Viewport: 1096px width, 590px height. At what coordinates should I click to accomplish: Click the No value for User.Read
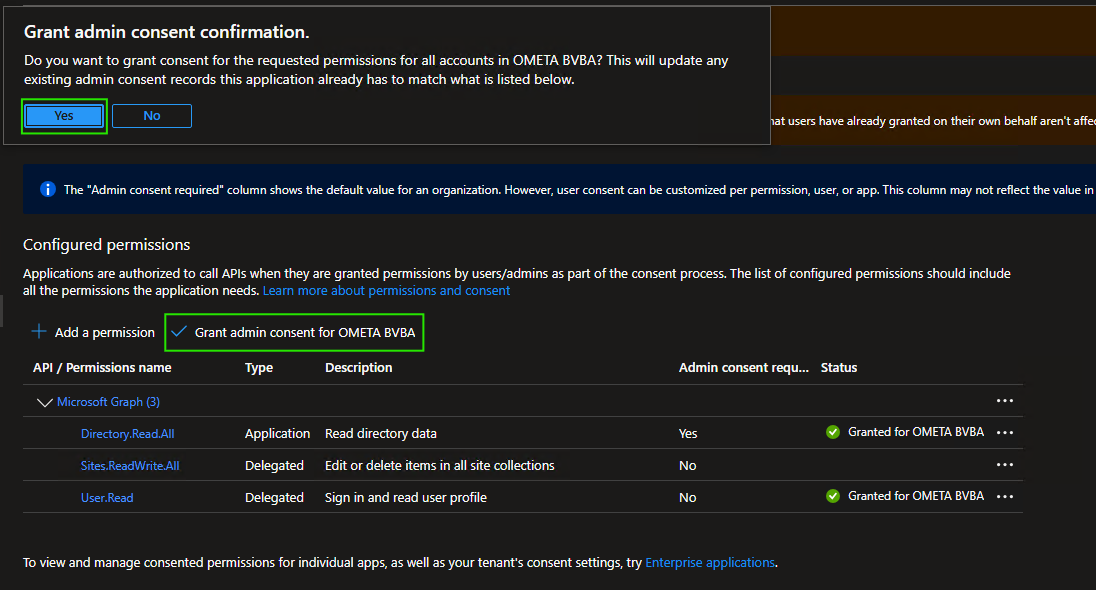688,498
